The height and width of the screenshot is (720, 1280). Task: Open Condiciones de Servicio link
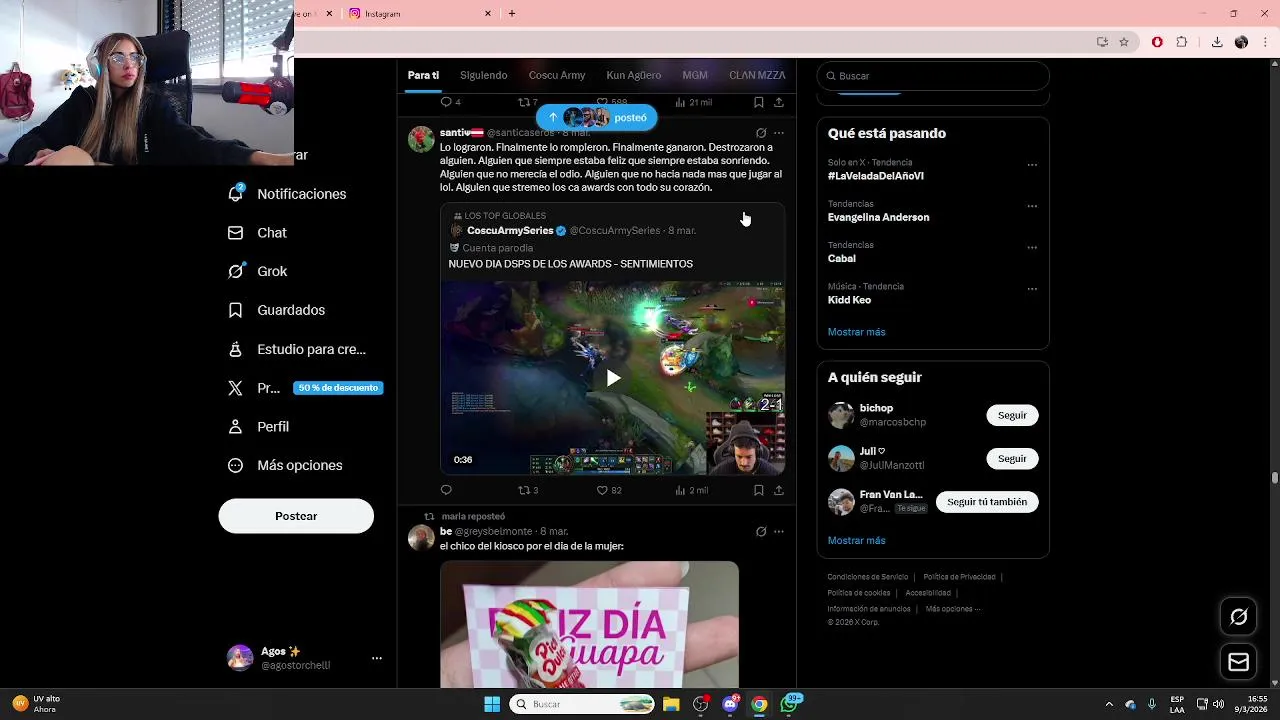[868, 577]
